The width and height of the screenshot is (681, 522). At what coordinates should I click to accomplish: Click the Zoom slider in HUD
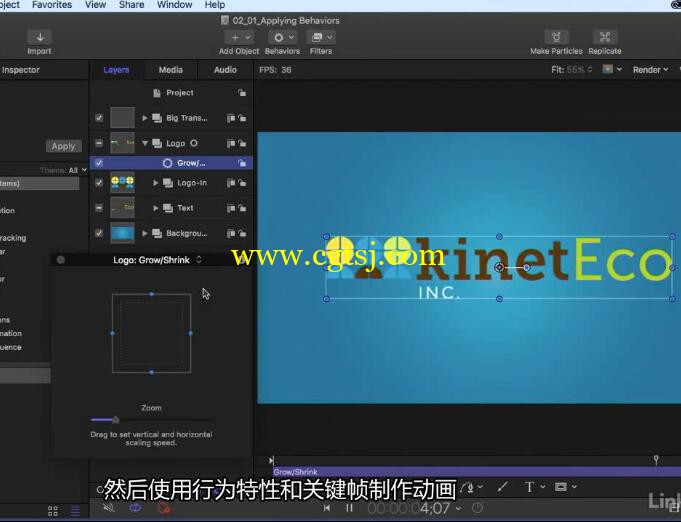point(151,420)
